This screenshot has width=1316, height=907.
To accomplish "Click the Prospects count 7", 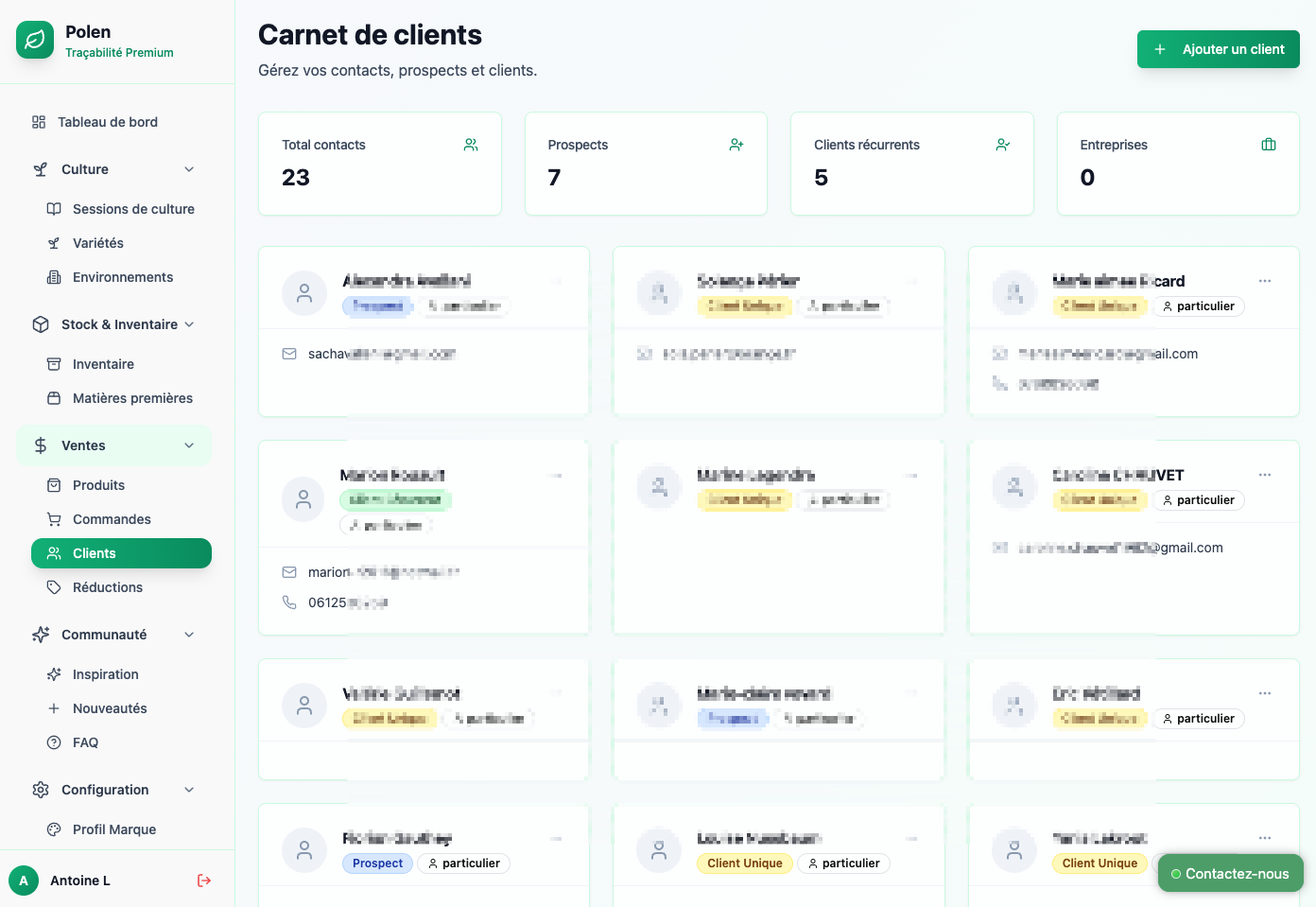I will [555, 178].
